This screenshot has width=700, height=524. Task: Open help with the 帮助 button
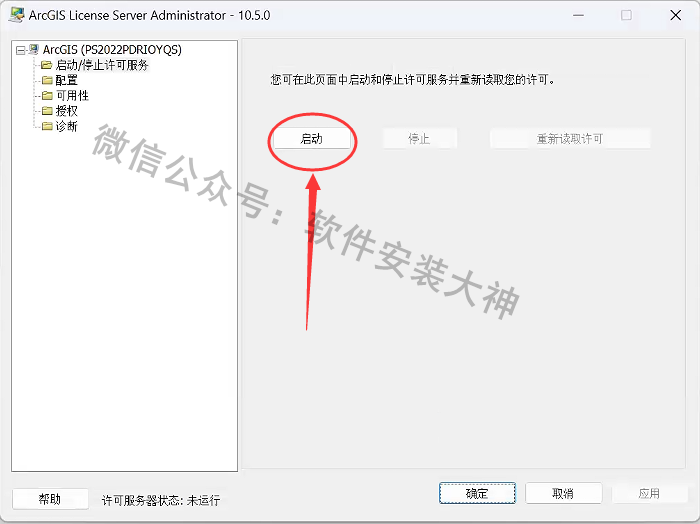point(50,499)
